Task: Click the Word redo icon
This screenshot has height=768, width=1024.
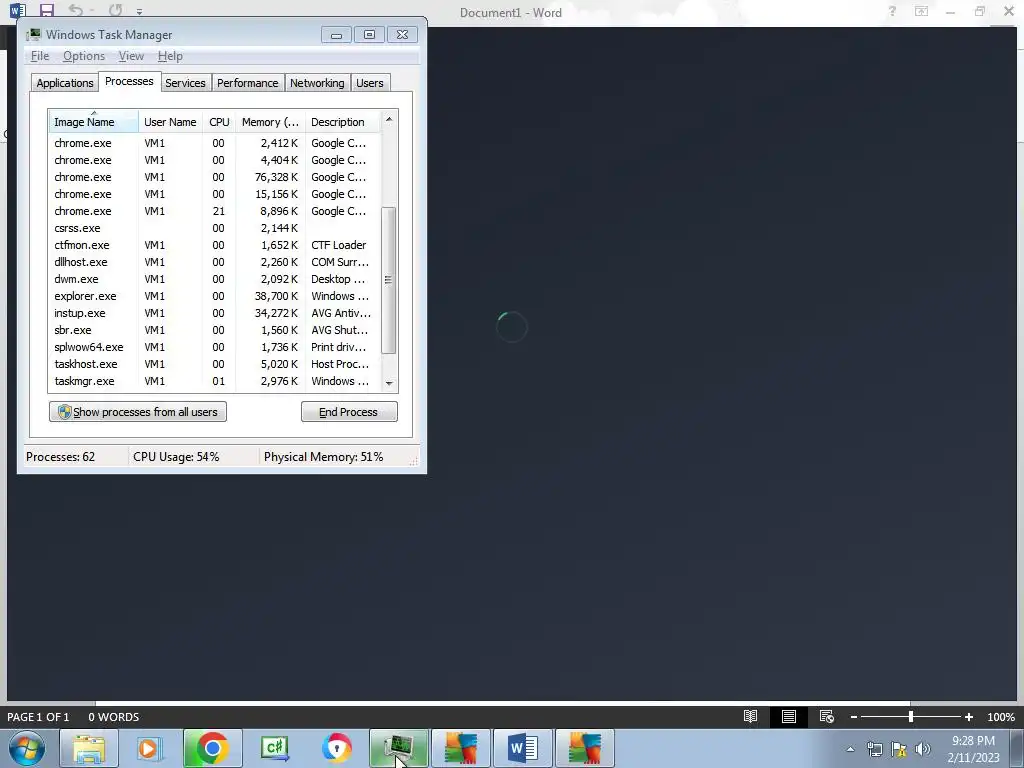Action: (x=116, y=10)
